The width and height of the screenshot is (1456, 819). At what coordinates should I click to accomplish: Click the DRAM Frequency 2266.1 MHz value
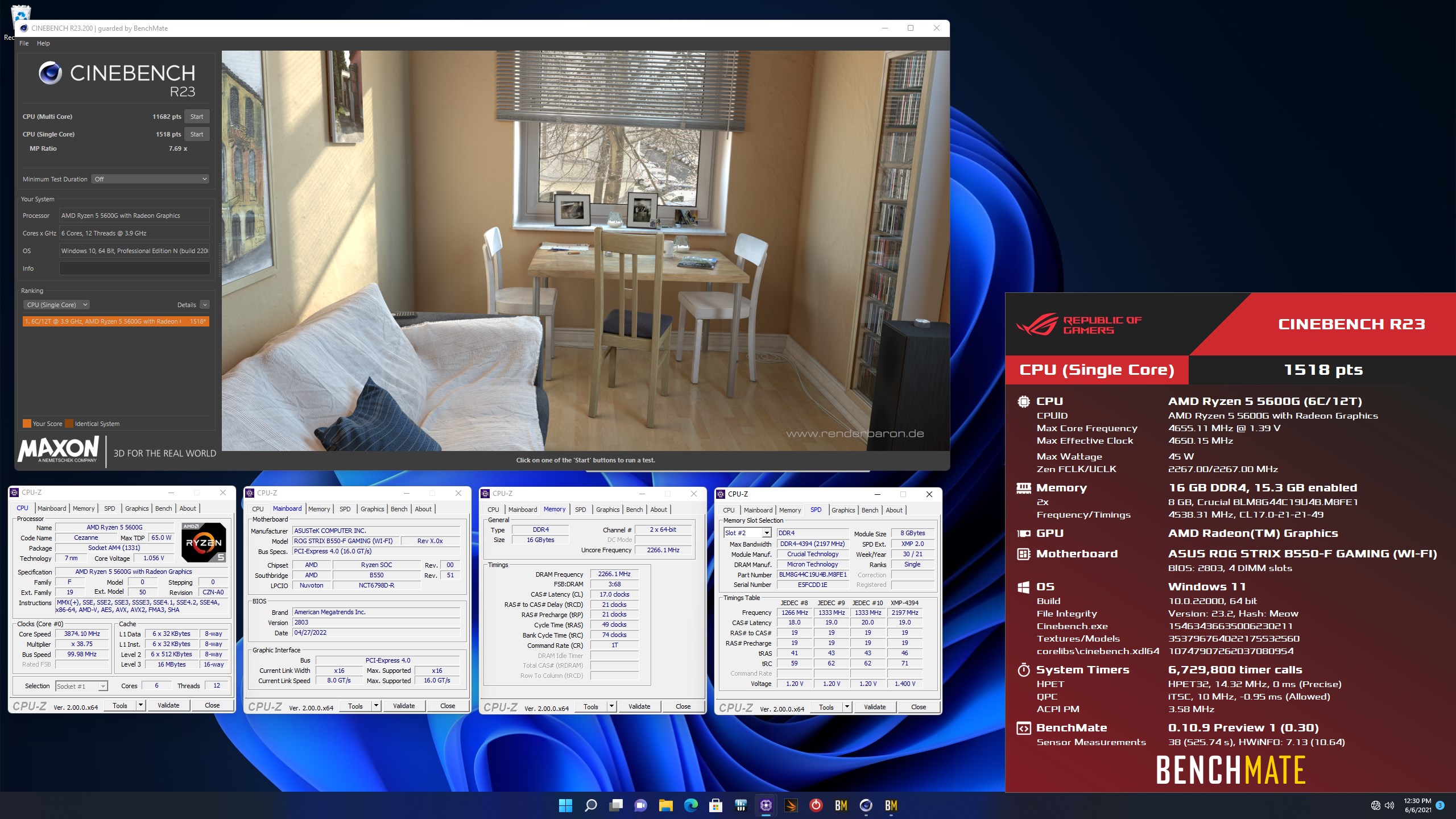(614, 574)
